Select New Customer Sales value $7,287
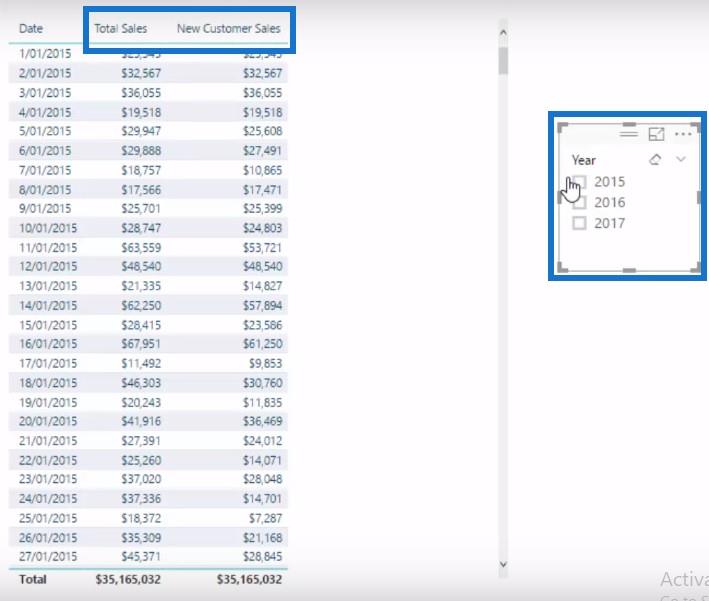 coord(265,518)
